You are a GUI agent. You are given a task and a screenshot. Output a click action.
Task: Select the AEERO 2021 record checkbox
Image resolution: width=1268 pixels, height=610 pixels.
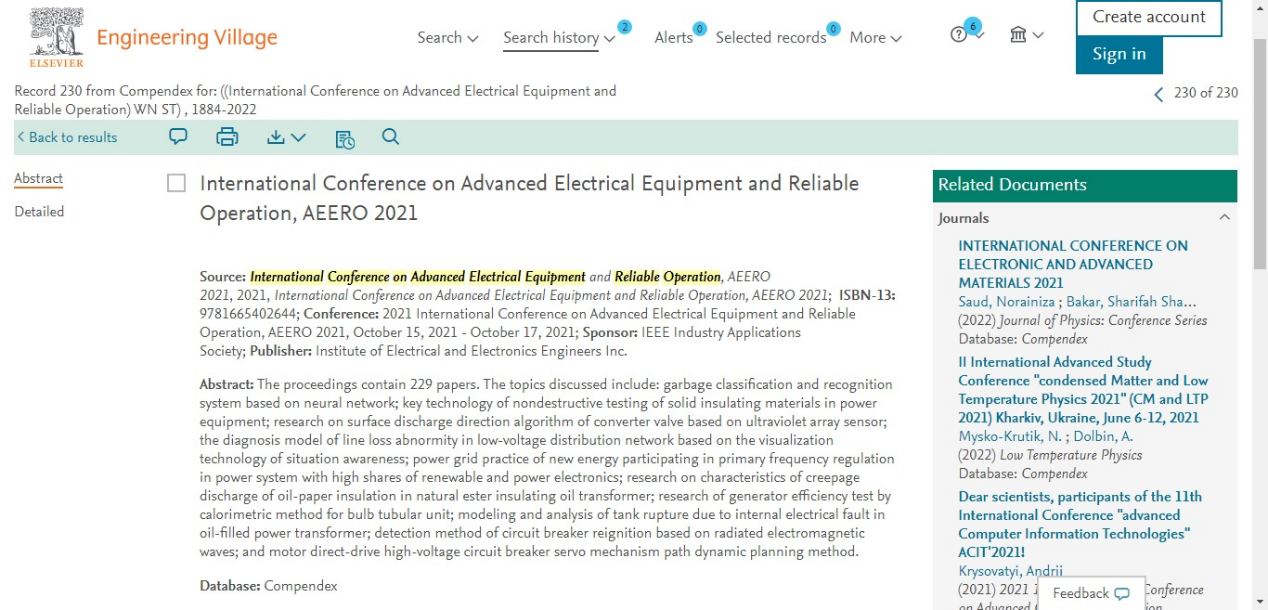(176, 183)
